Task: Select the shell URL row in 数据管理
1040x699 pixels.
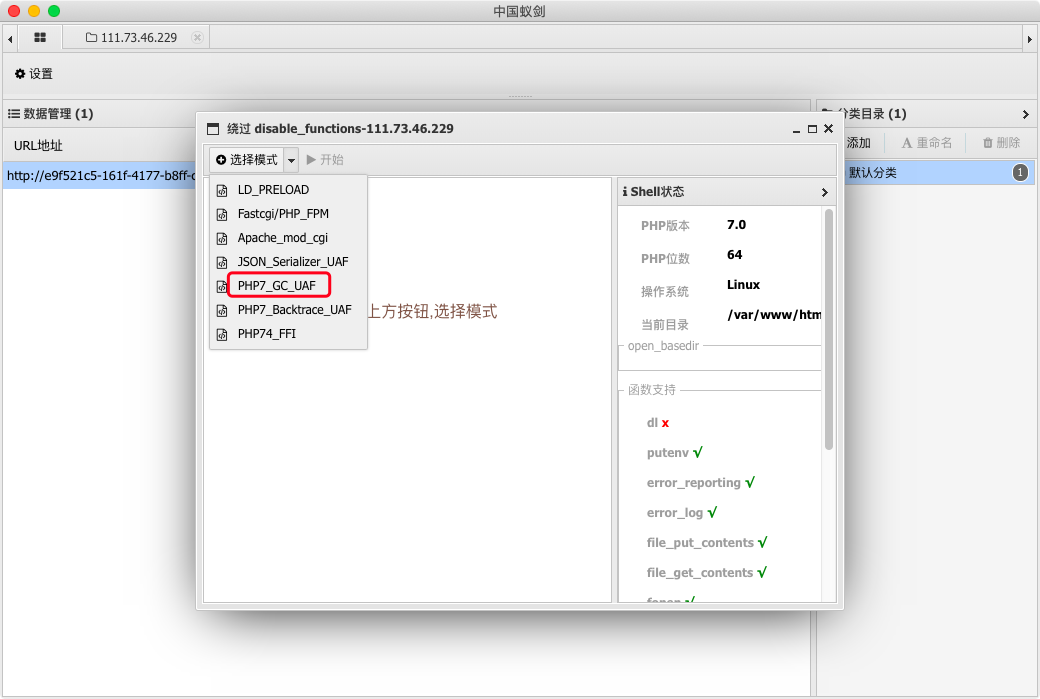Action: pos(99,176)
